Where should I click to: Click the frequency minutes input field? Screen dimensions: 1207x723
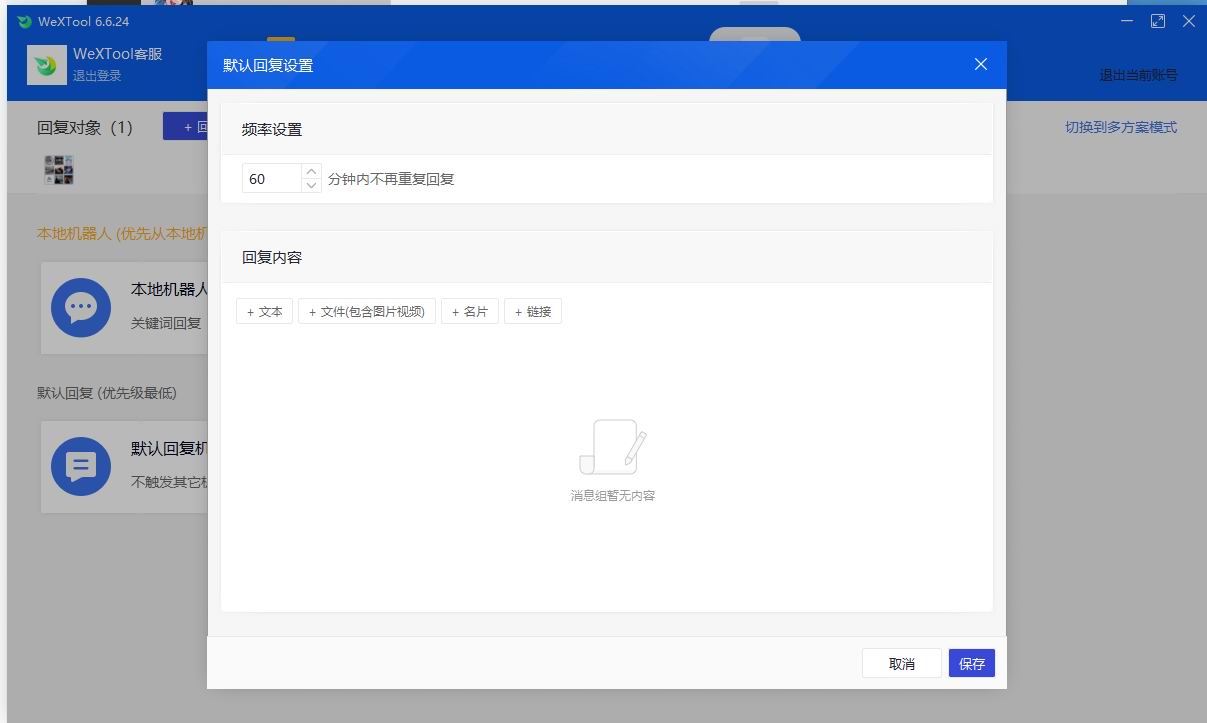point(271,179)
